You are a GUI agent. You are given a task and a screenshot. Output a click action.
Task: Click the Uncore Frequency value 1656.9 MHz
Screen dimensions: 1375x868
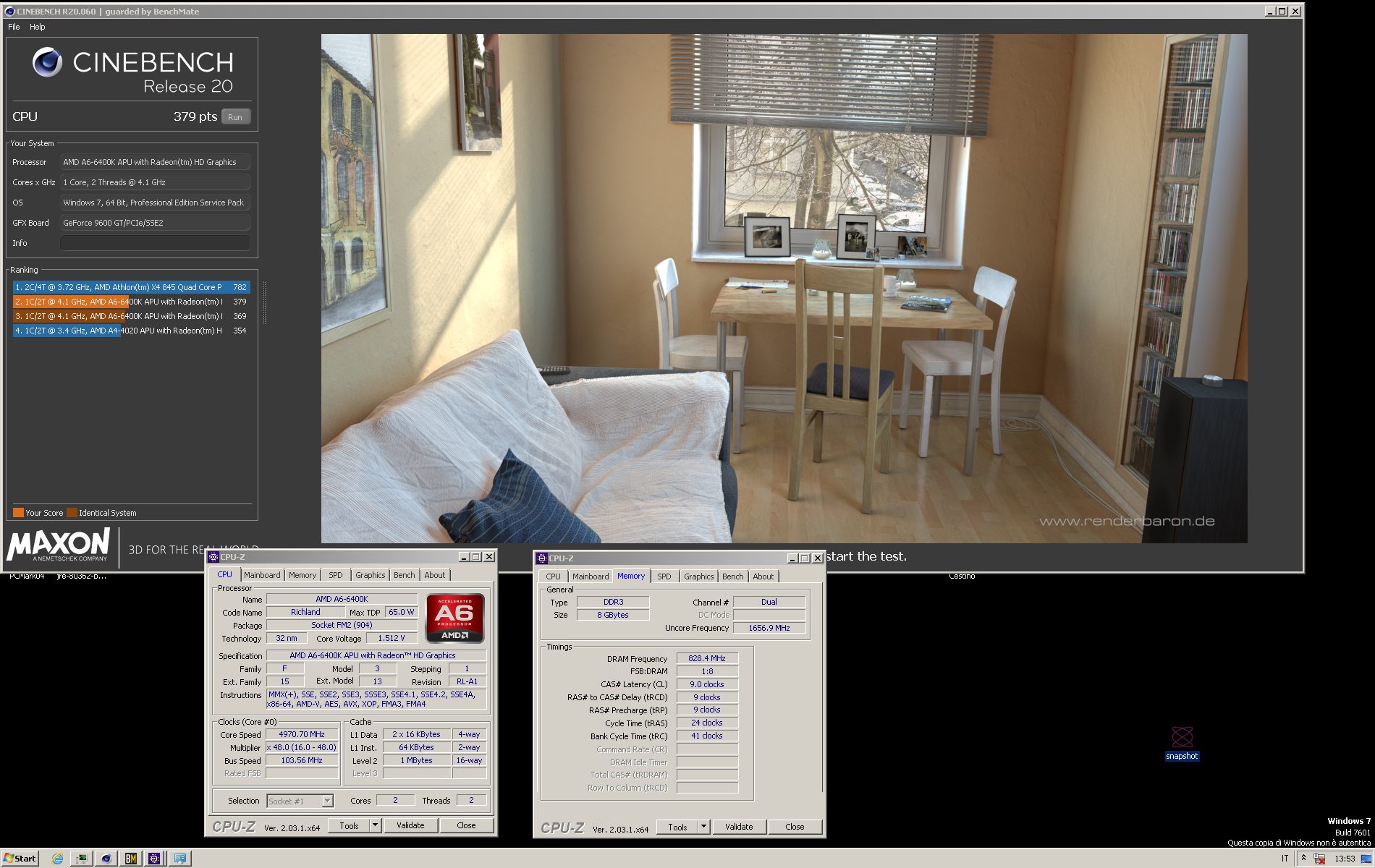[x=769, y=628]
